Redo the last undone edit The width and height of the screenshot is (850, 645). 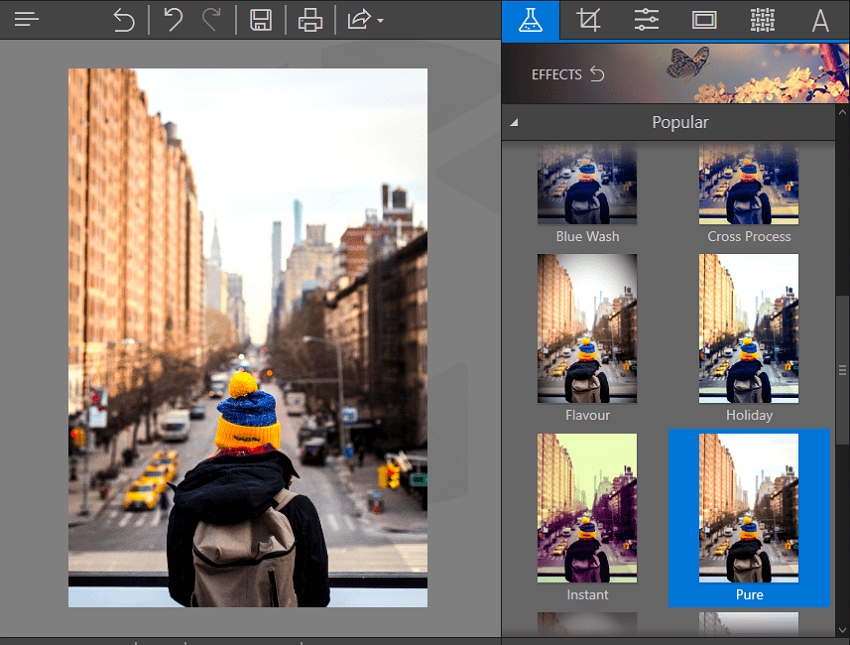click(x=211, y=20)
